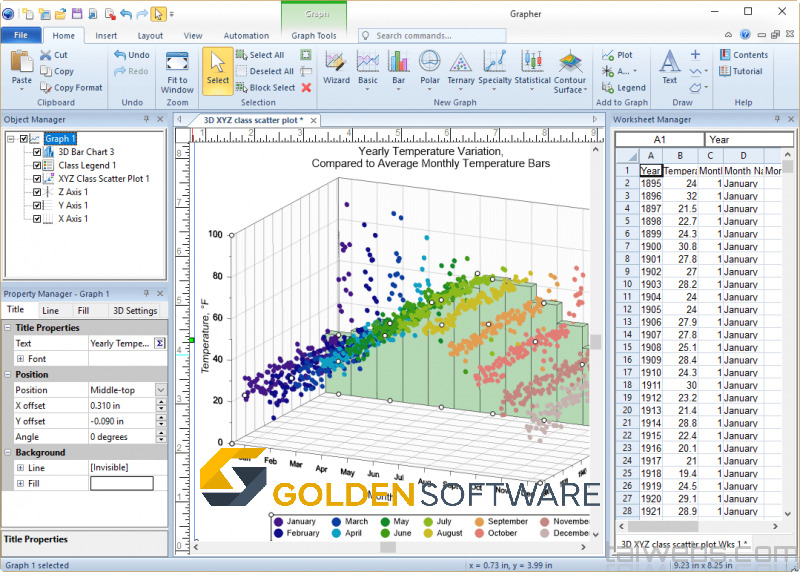The width and height of the screenshot is (800, 572).
Task: Click the Copy button
Action: (57, 71)
